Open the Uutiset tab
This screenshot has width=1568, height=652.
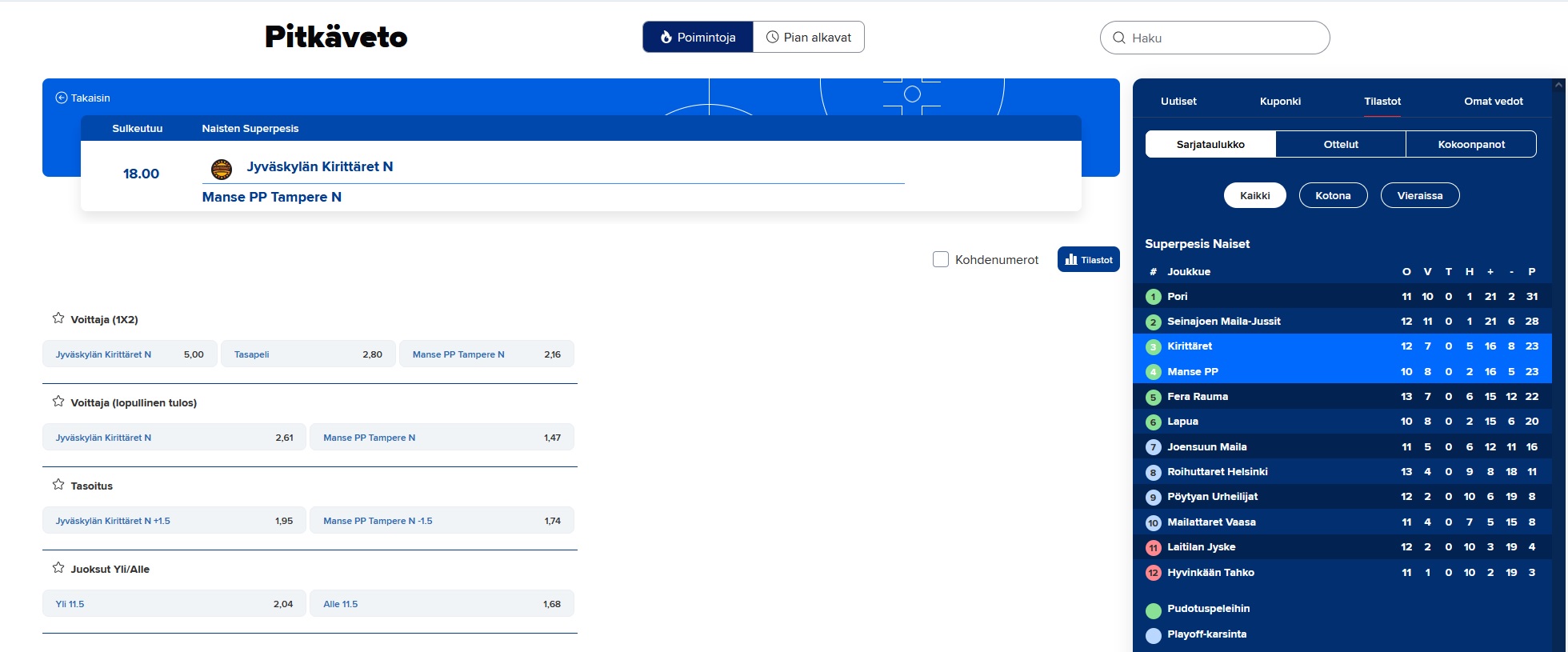[1178, 101]
